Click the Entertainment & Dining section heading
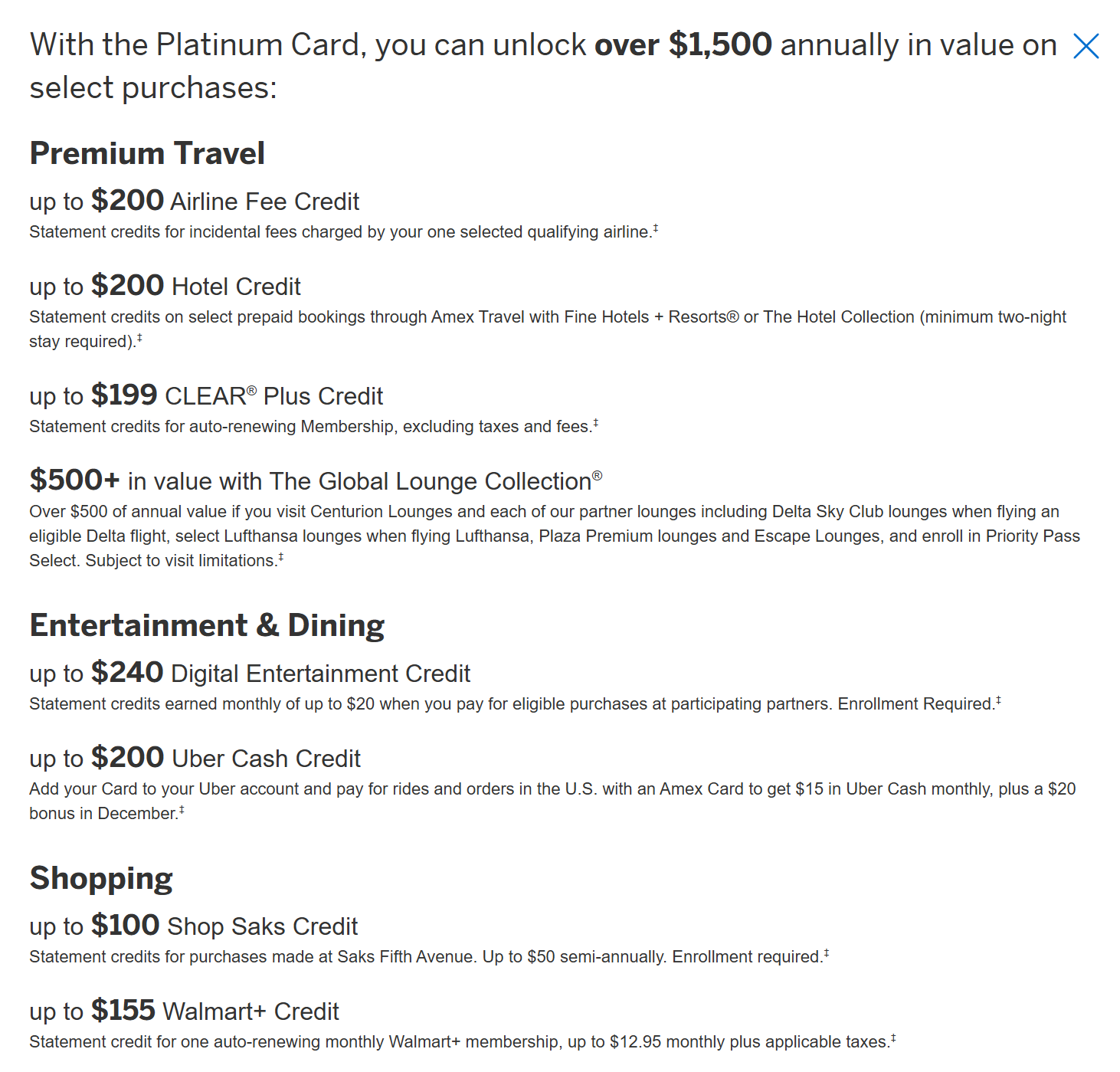Screen dimensions: 1120x1072 click(x=207, y=625)
